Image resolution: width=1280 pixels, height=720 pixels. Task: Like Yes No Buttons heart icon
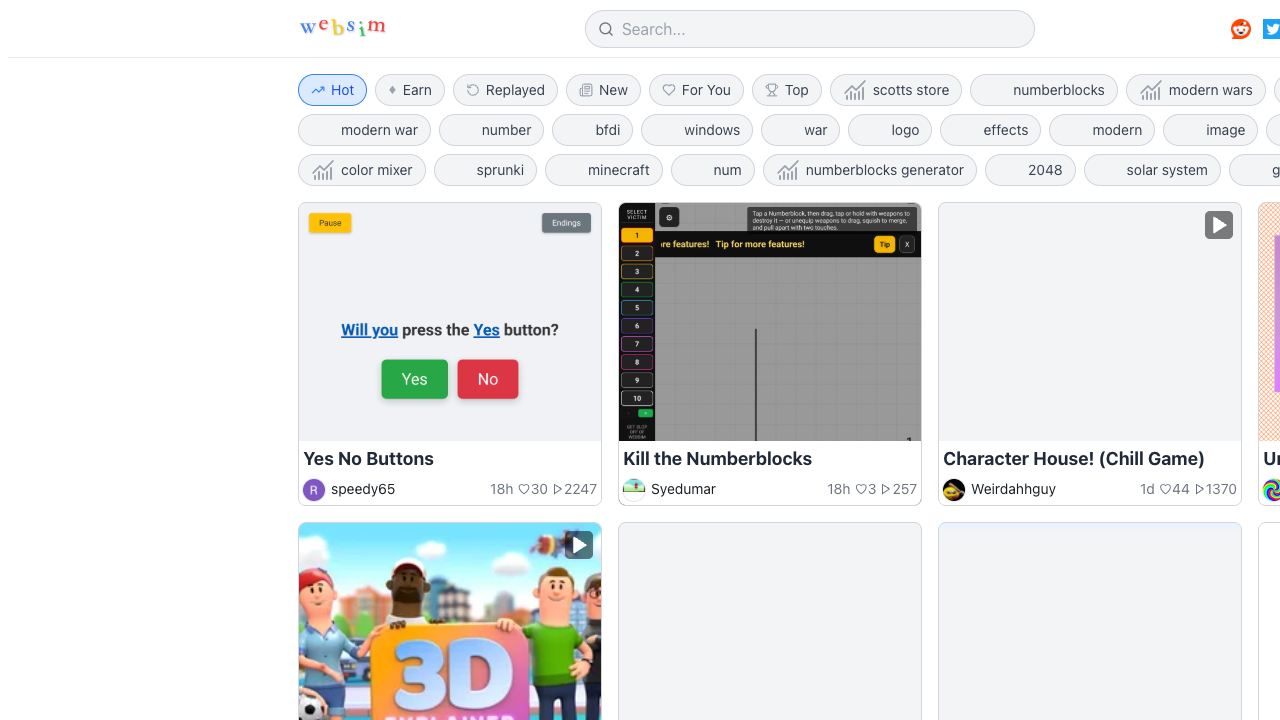pyautogui.click(x=524, y=489)
